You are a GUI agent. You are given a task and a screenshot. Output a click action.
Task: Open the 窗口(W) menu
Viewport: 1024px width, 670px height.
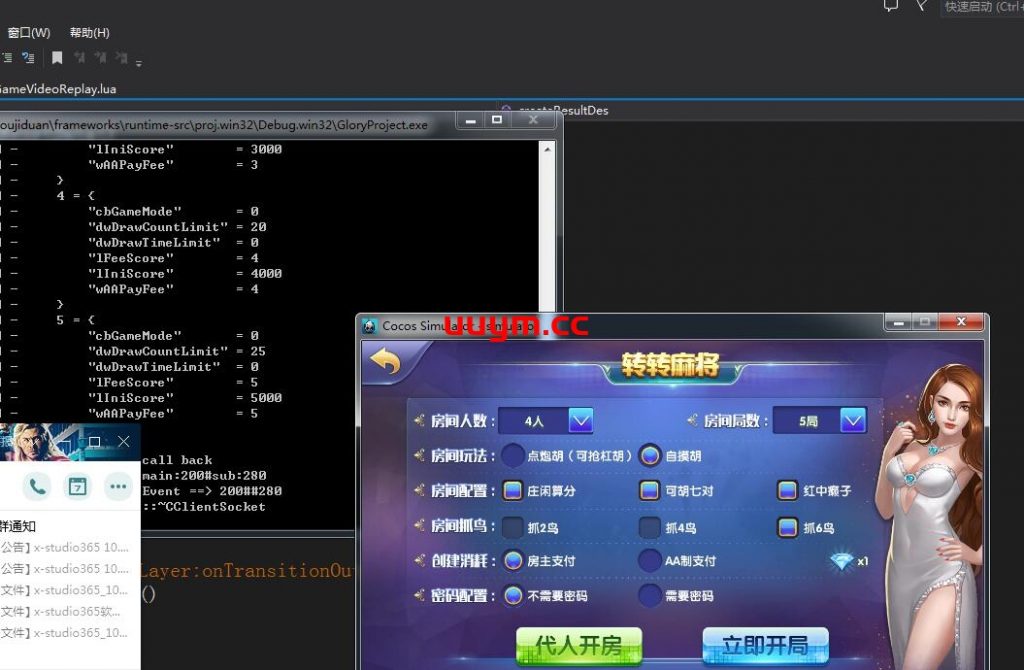(29, 33)
